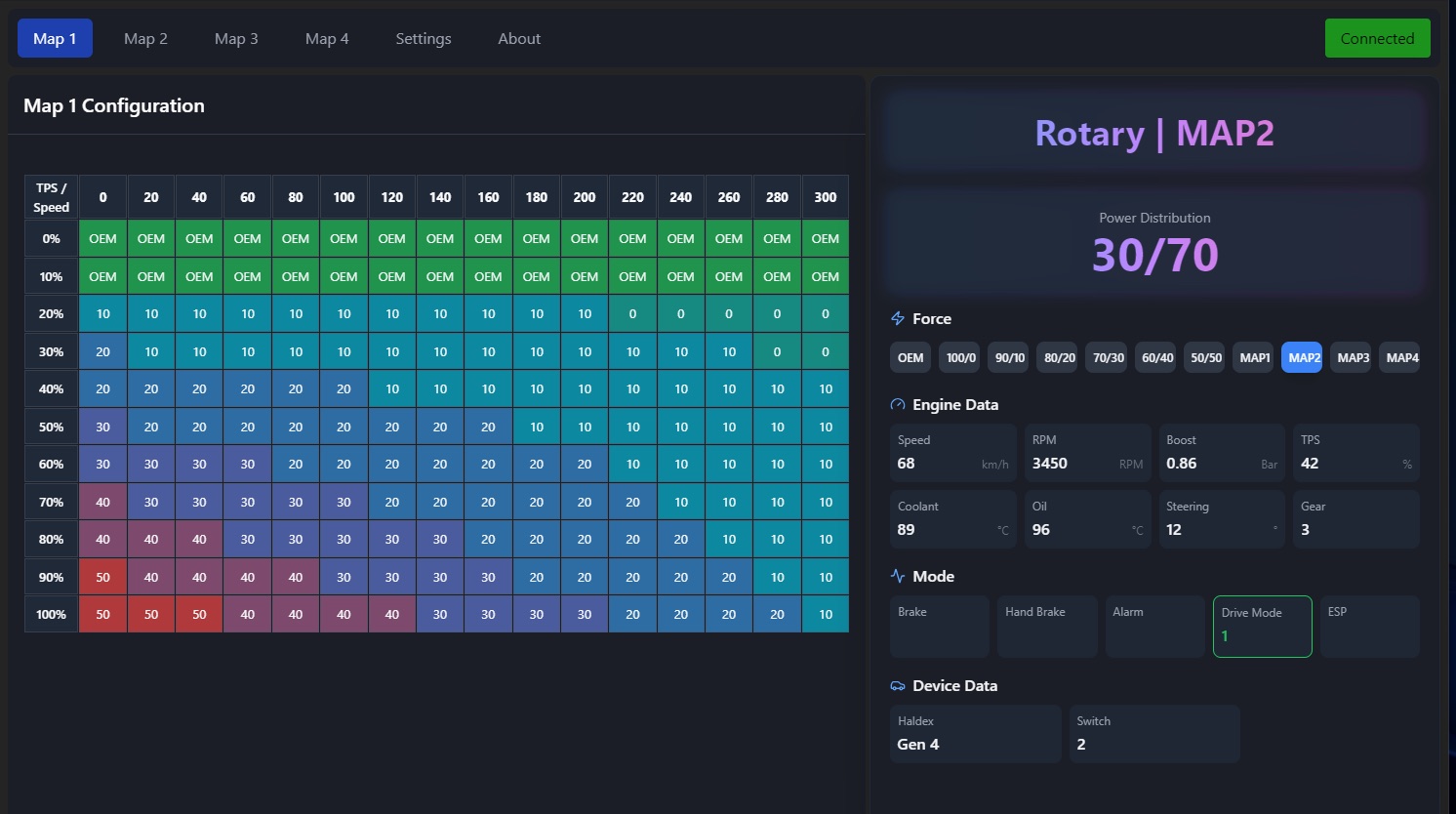The image size is (1456, 814).
Task: Click the car icon beside Device Data
Action: [x=898, y=685]
